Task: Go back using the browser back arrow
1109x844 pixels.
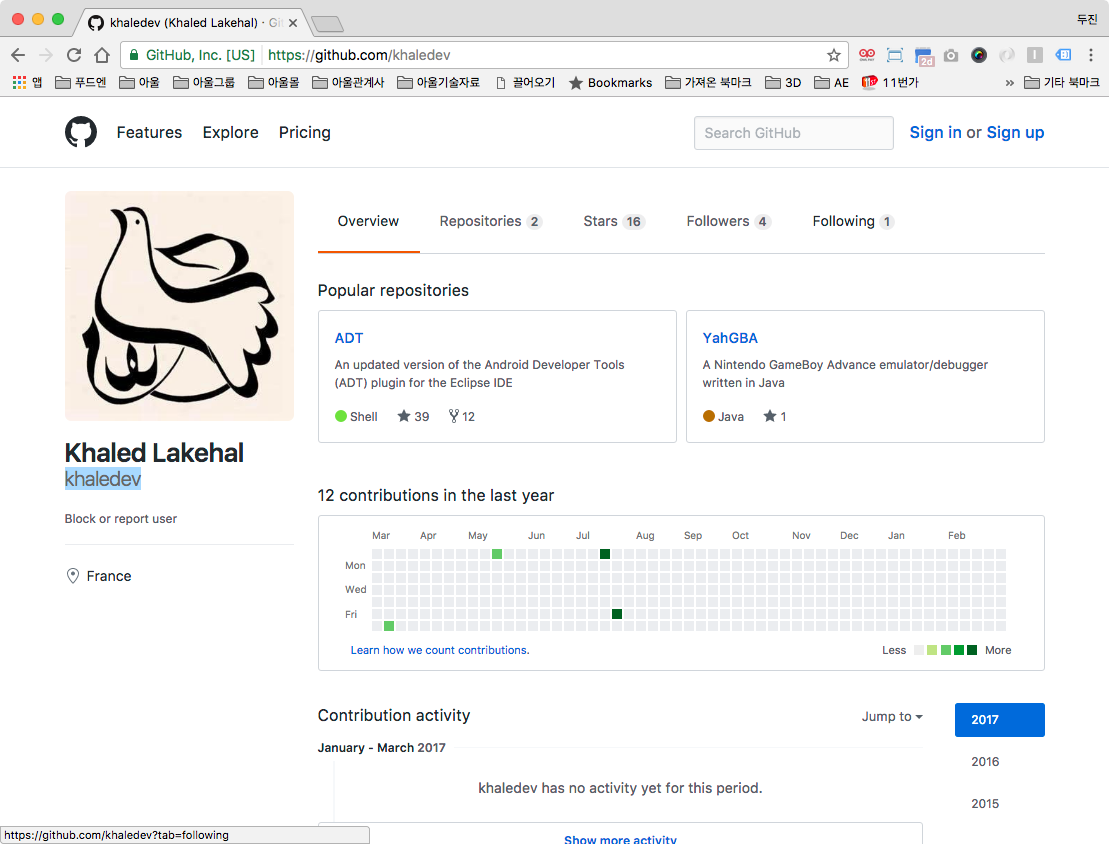Action: click(x=18, y=55)
